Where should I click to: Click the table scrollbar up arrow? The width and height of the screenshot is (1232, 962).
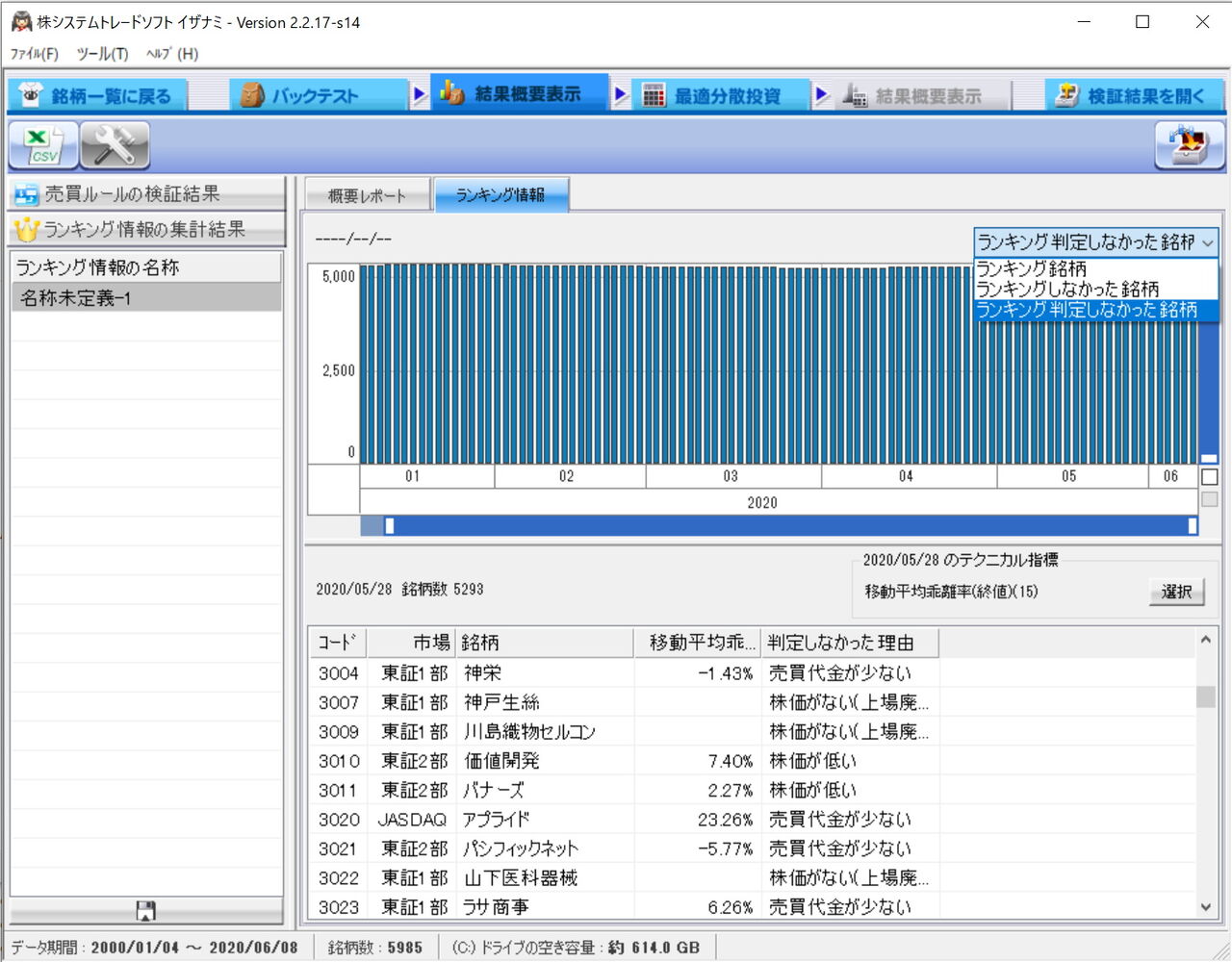(1206, 640)
